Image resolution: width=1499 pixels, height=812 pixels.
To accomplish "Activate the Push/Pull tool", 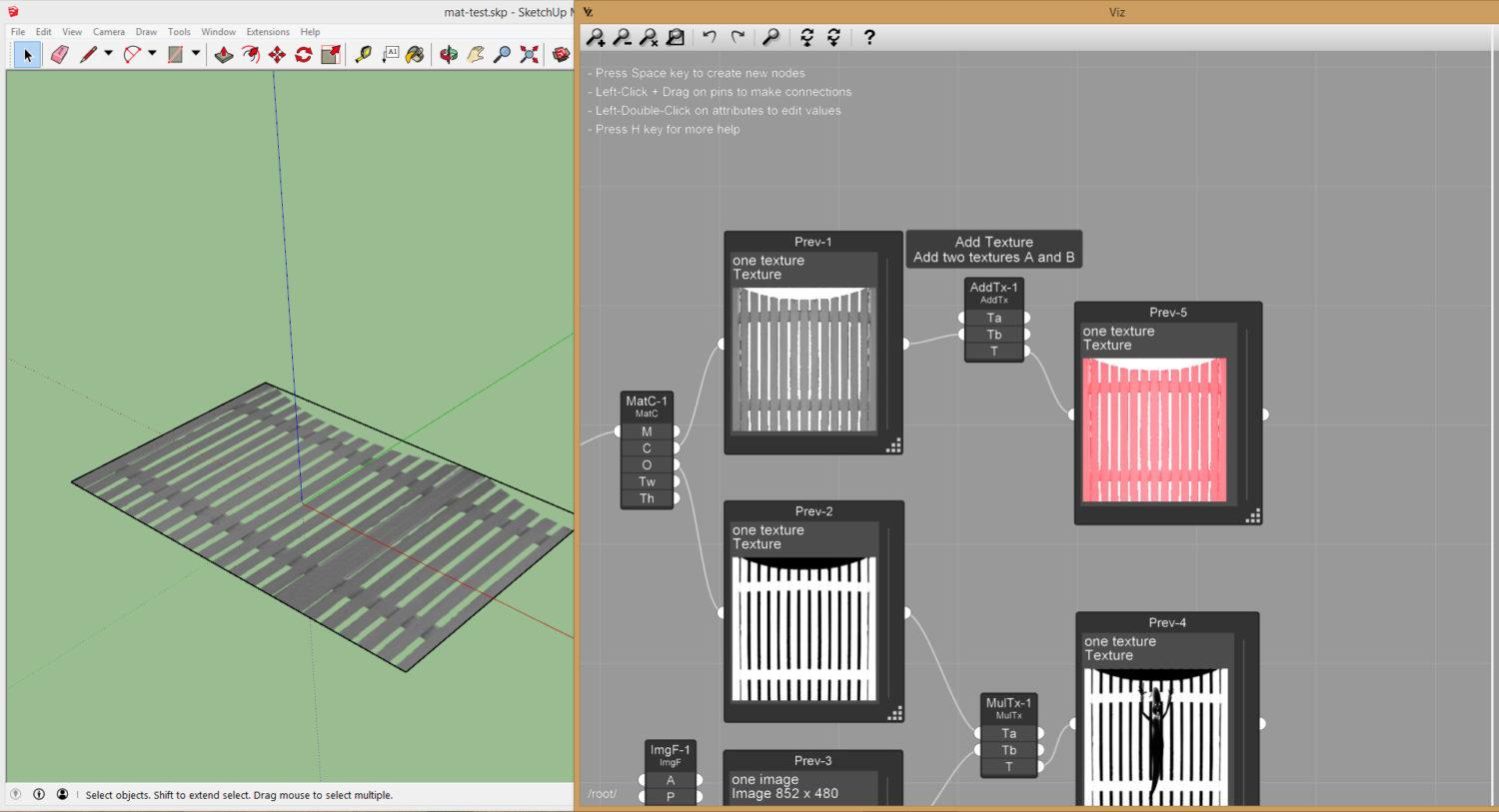I will [224, 55].
